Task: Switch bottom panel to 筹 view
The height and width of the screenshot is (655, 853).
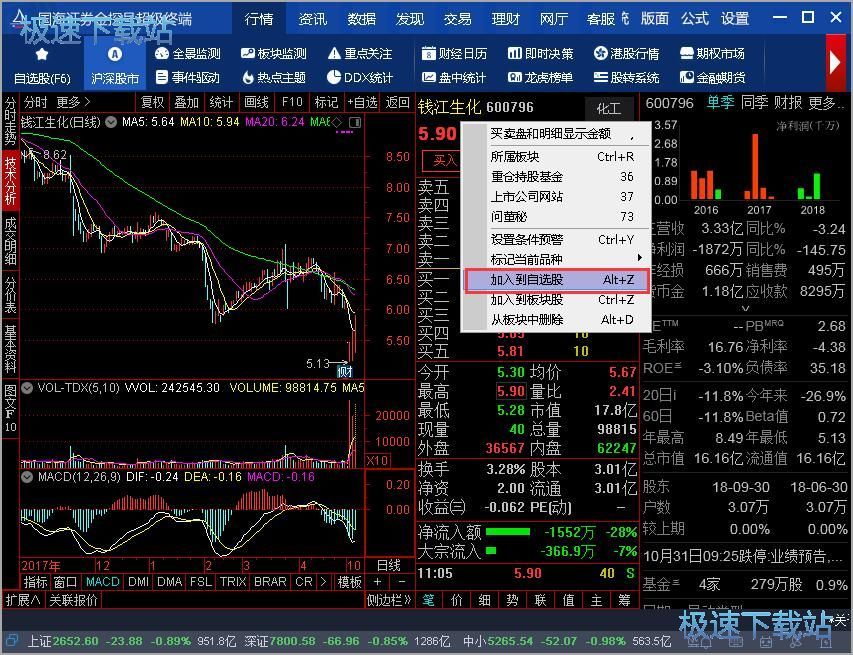Action: coord(624,600)
